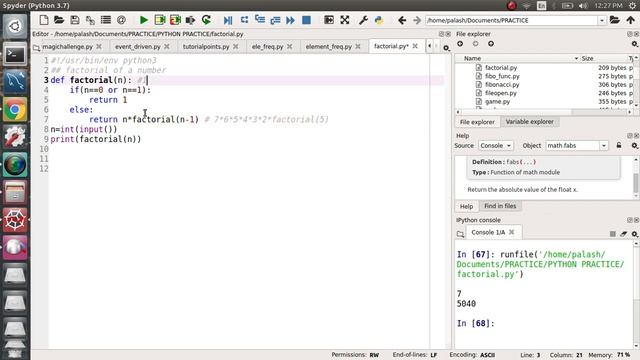The height and width of the screenshot is (360, 640).
Task: Go back to the previous cursor position
Action: click(402, 20)
